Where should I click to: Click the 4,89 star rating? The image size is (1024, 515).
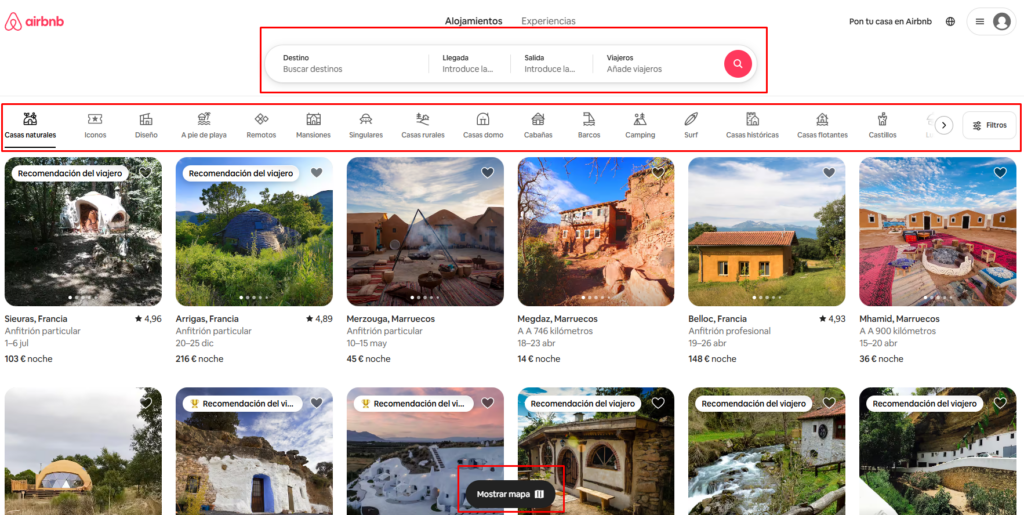coord(319,319)
